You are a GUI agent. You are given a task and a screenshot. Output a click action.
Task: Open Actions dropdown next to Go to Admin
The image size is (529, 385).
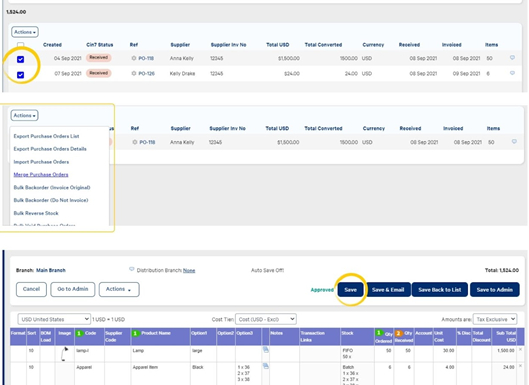tap(119, 290)
